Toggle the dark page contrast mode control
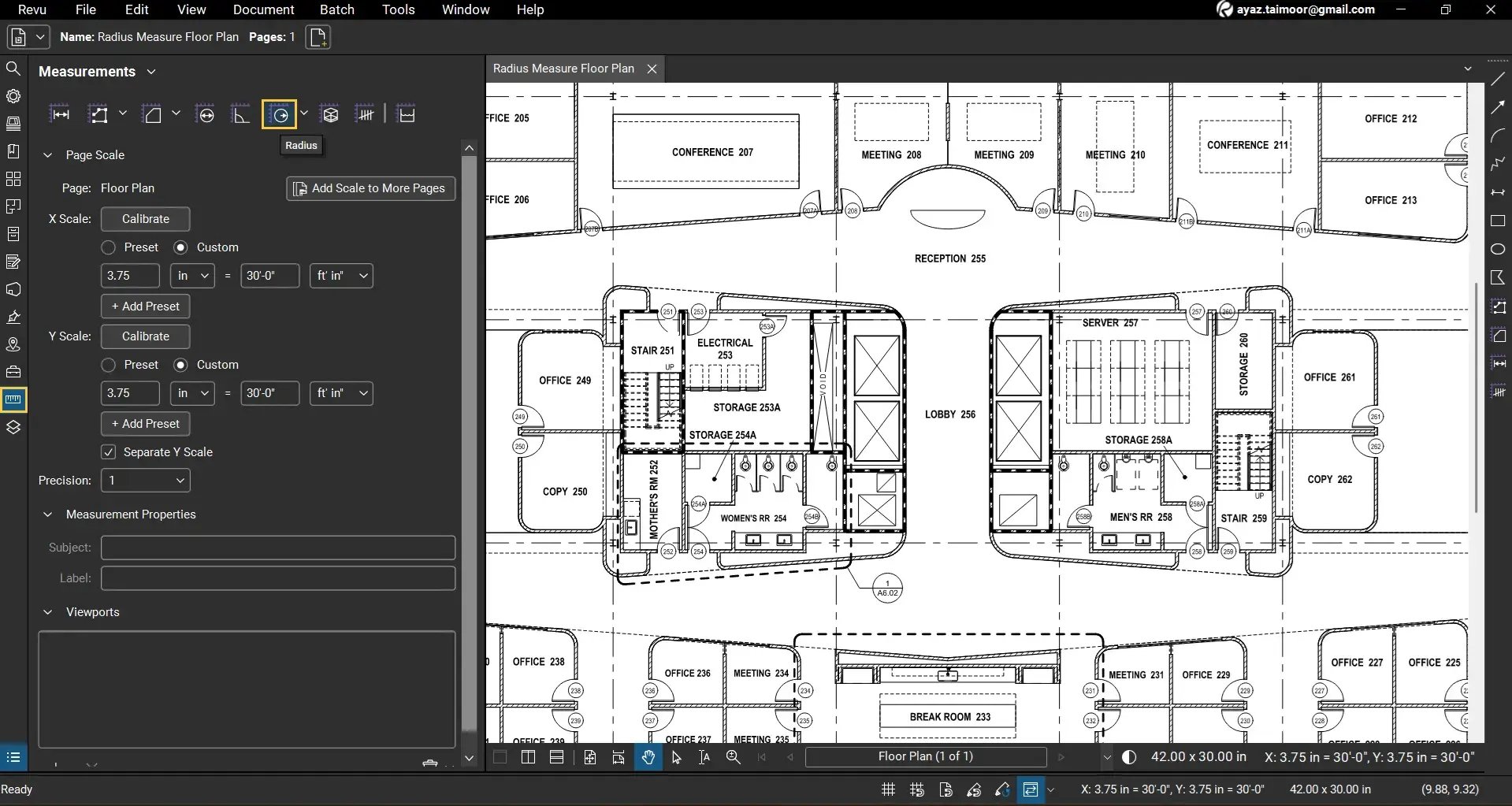Image resolution: width=1512 pixels, height=806 pixels. click(x=1128, y=756)
